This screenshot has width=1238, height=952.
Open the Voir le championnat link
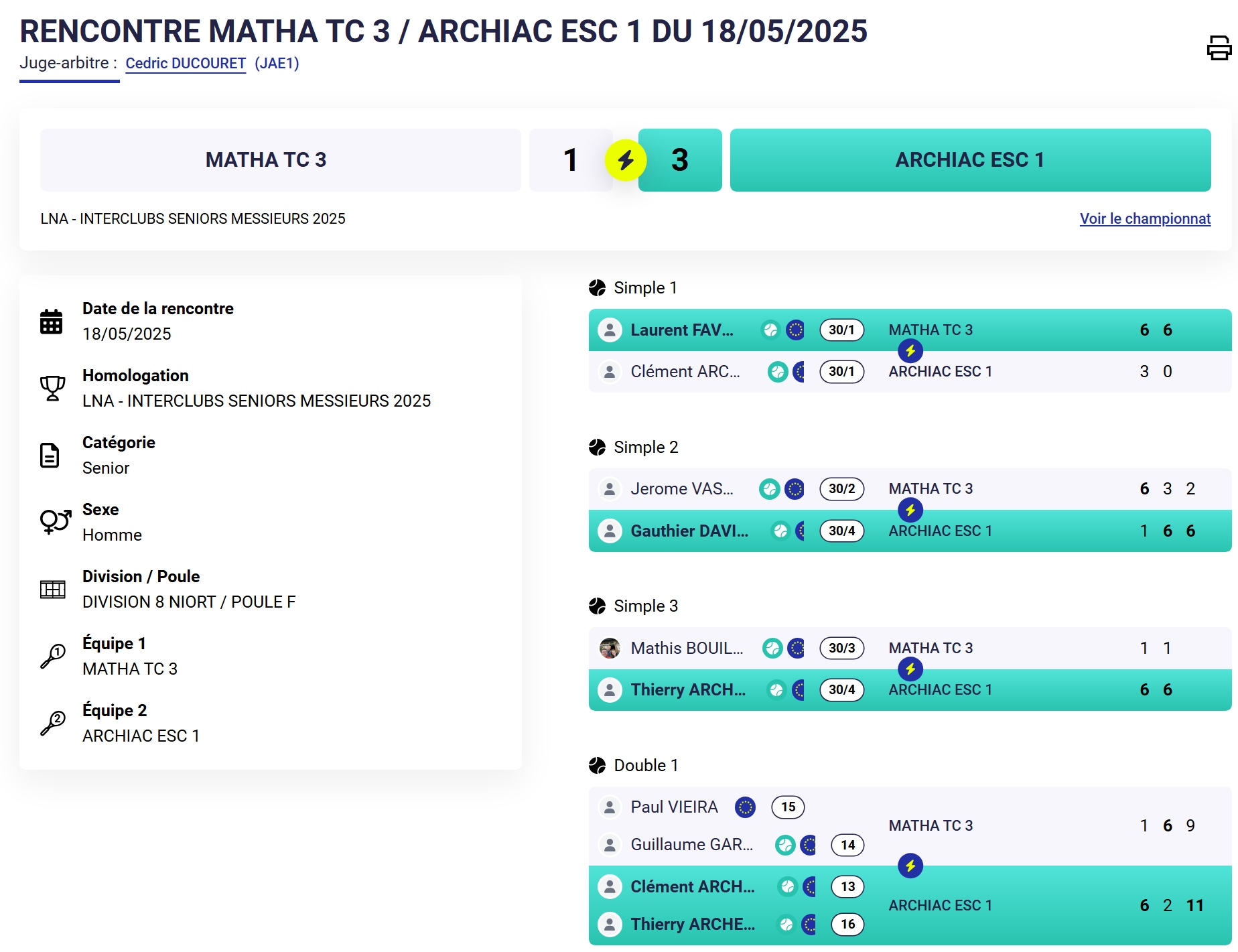(1145, 218)
